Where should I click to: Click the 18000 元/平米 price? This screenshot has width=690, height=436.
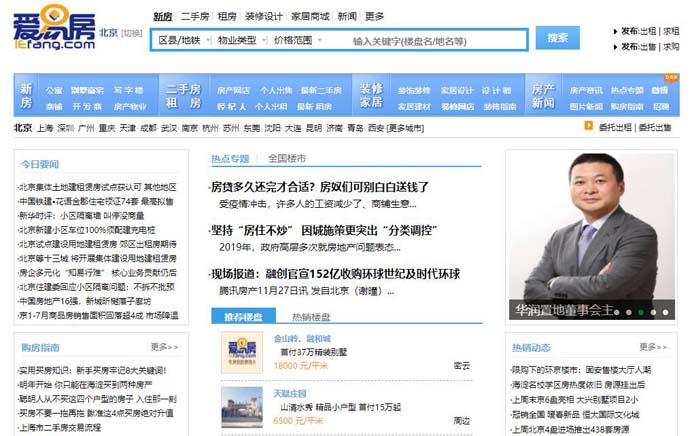pyautogui.click(x=301, y=366)
